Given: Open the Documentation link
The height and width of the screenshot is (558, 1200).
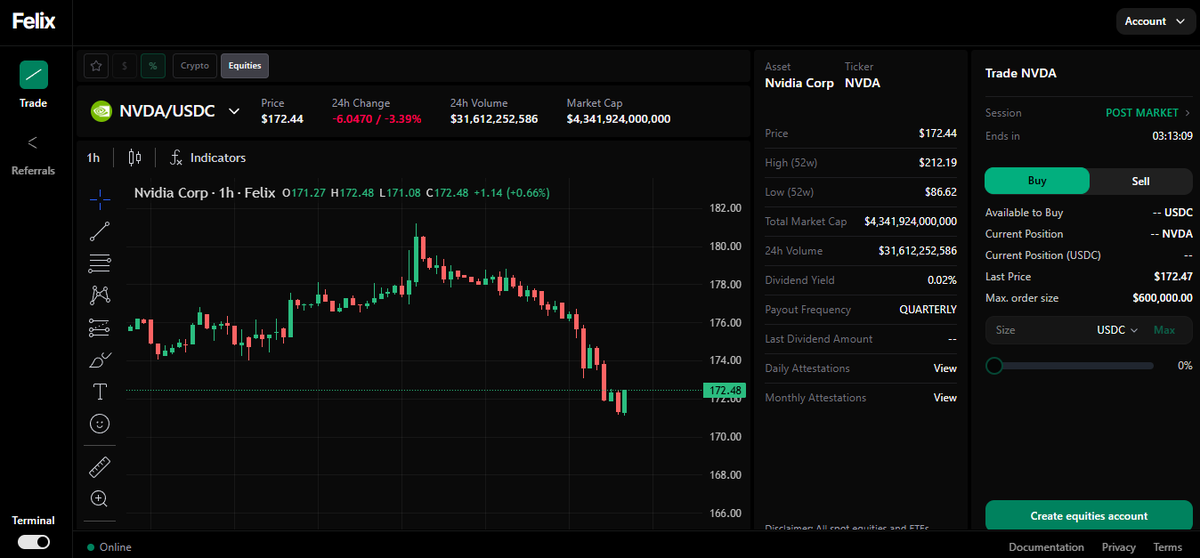Looking at the screenshot, I should (1046, 547).
